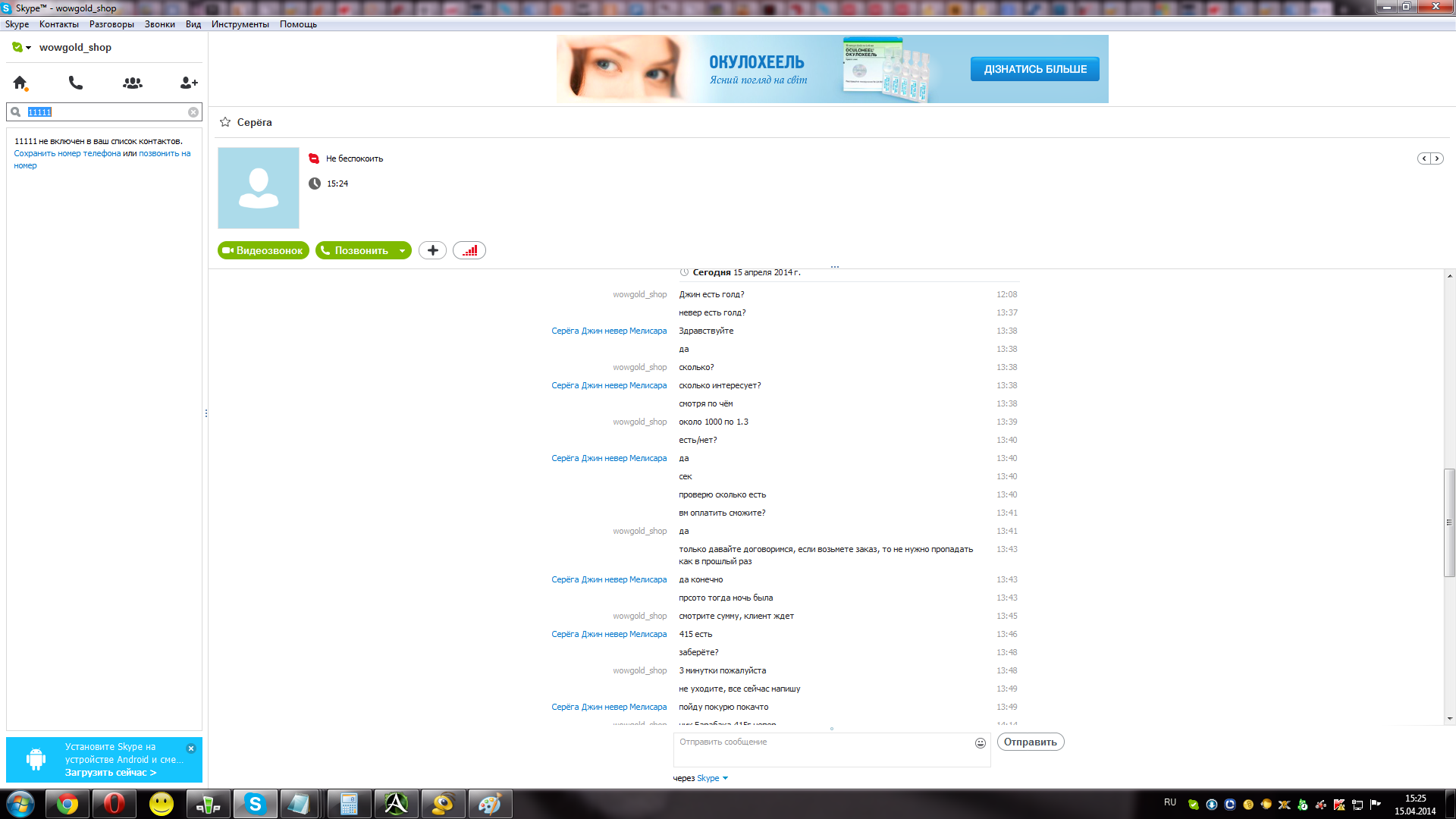Open the call phones dial pad icon
The width and height of the screenshot is (1456, 819).
(x=76, y=83)
